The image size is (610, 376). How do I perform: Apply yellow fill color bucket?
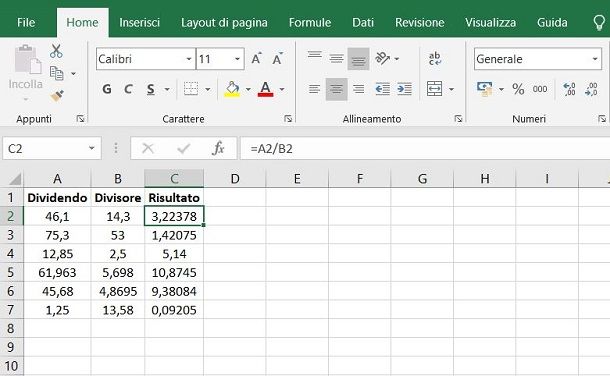coord(232,89)
